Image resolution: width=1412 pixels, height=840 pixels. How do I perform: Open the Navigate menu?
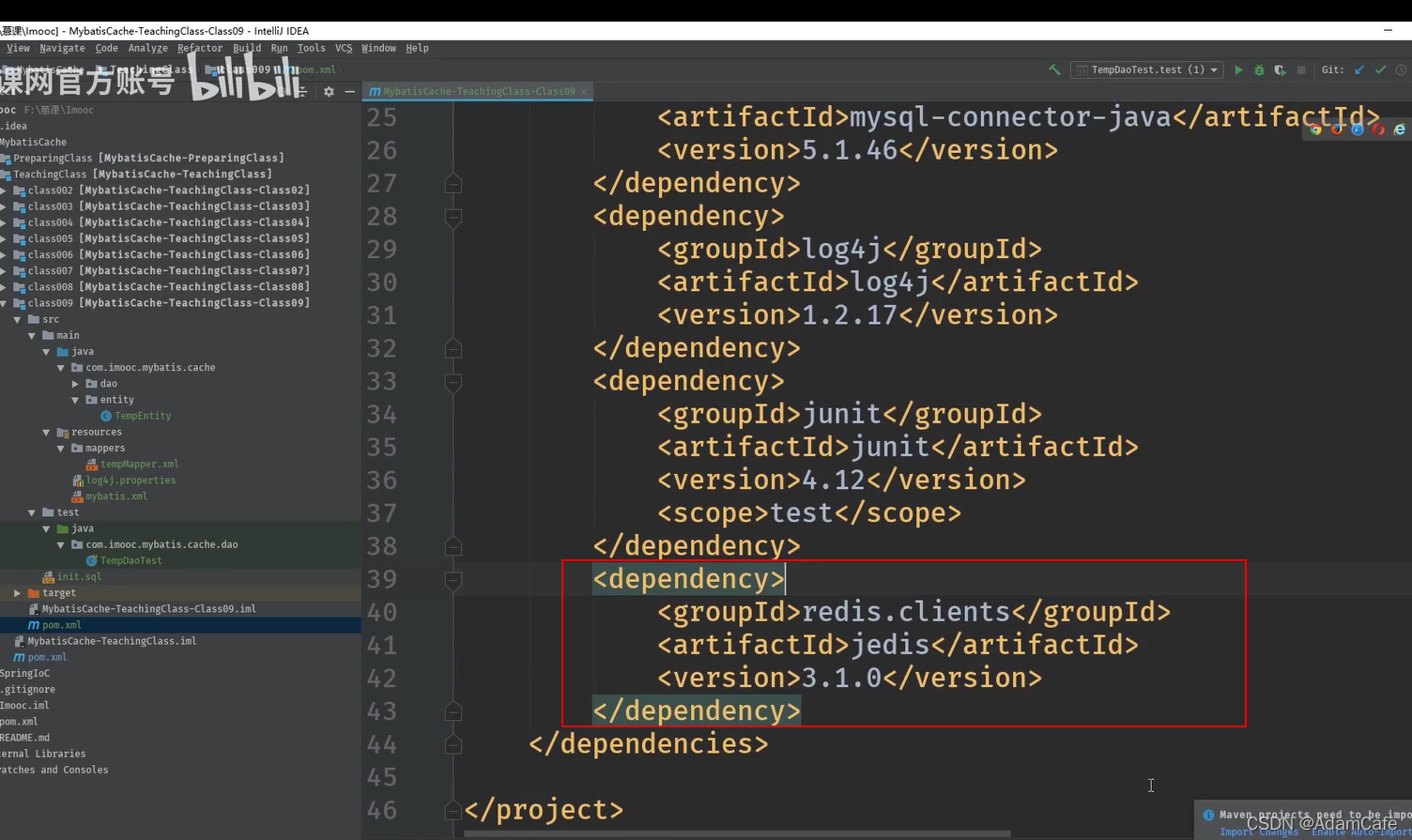click(62, 48)
